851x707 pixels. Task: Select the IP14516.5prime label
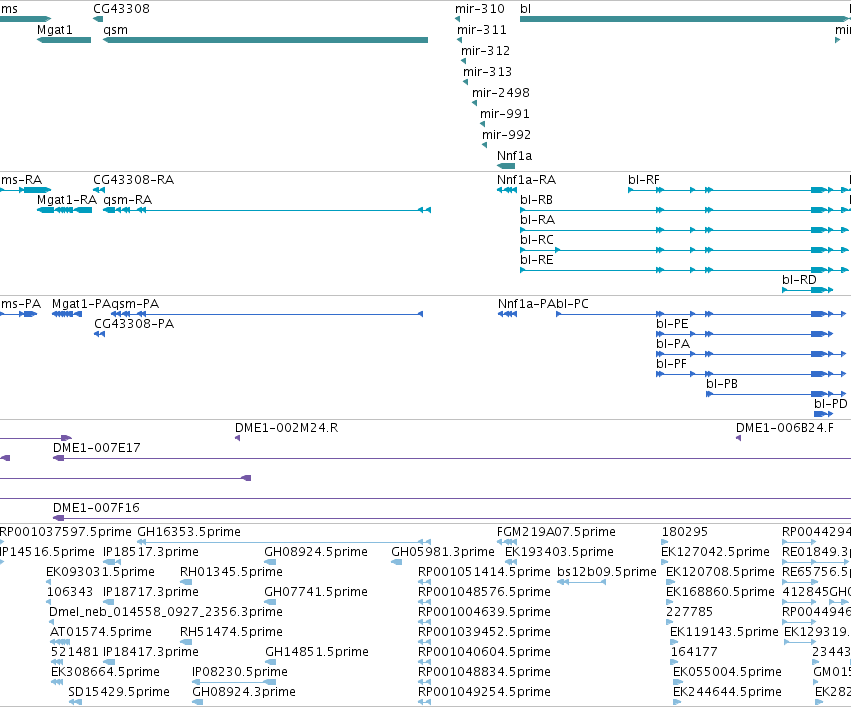(47, 552)
